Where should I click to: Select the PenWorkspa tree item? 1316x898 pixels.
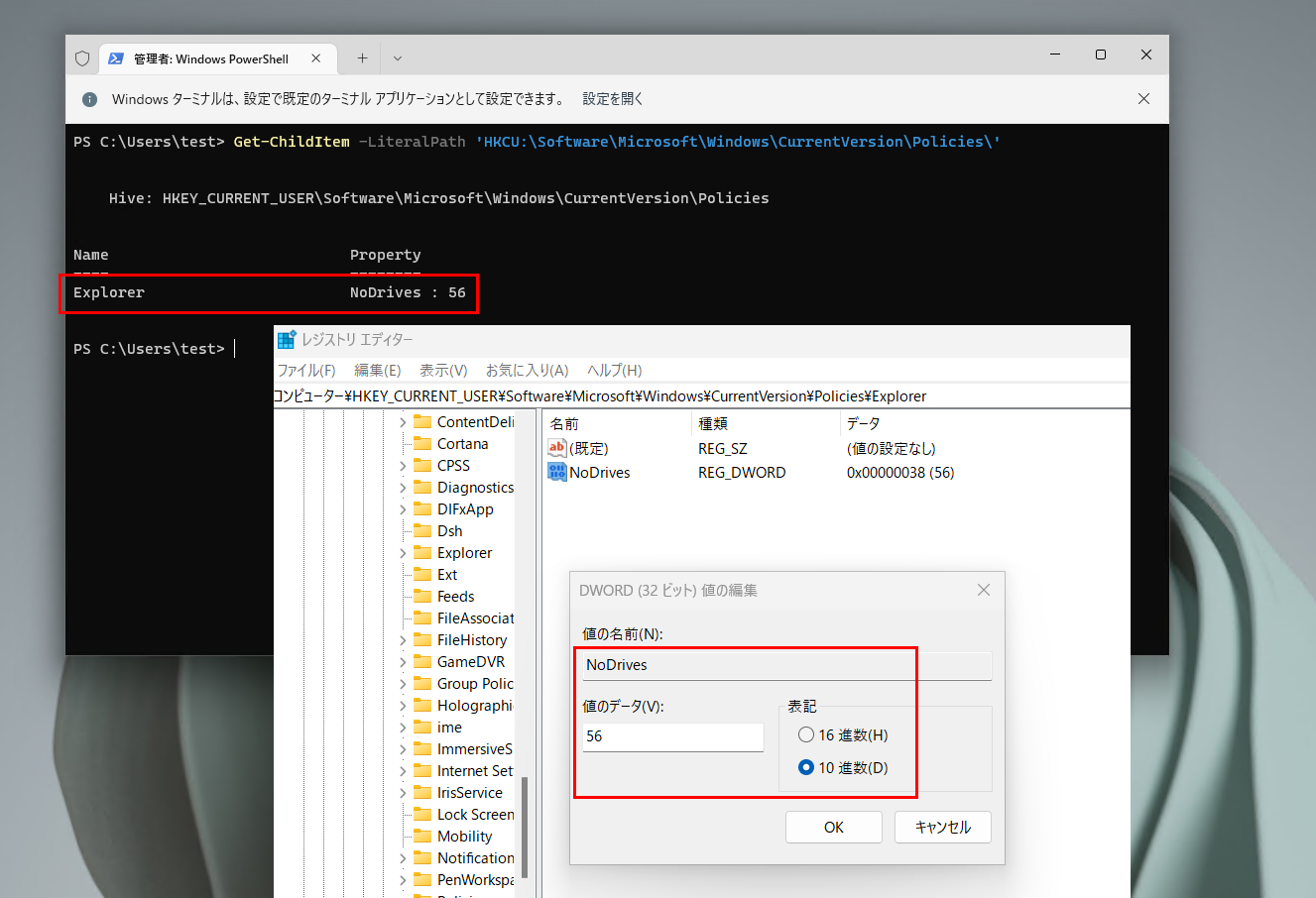[x=475, y=879]
